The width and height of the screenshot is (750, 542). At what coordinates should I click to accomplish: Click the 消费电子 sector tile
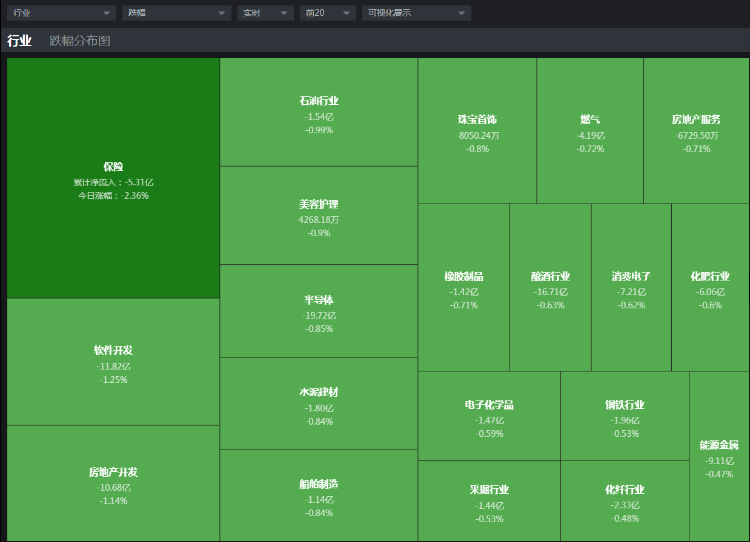[x=631, y=288]
